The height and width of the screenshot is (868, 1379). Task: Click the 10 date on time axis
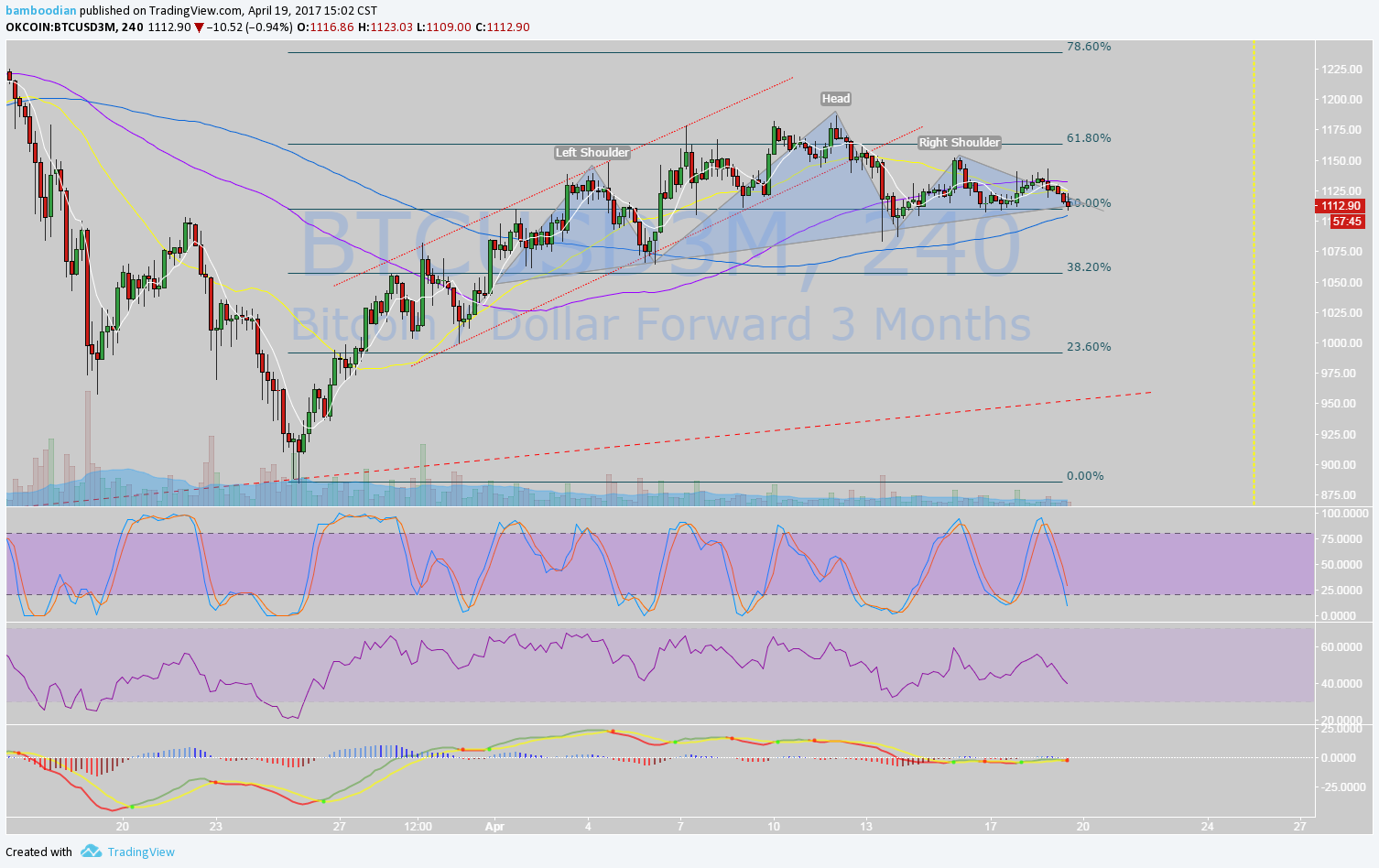[x=774, y=825]
